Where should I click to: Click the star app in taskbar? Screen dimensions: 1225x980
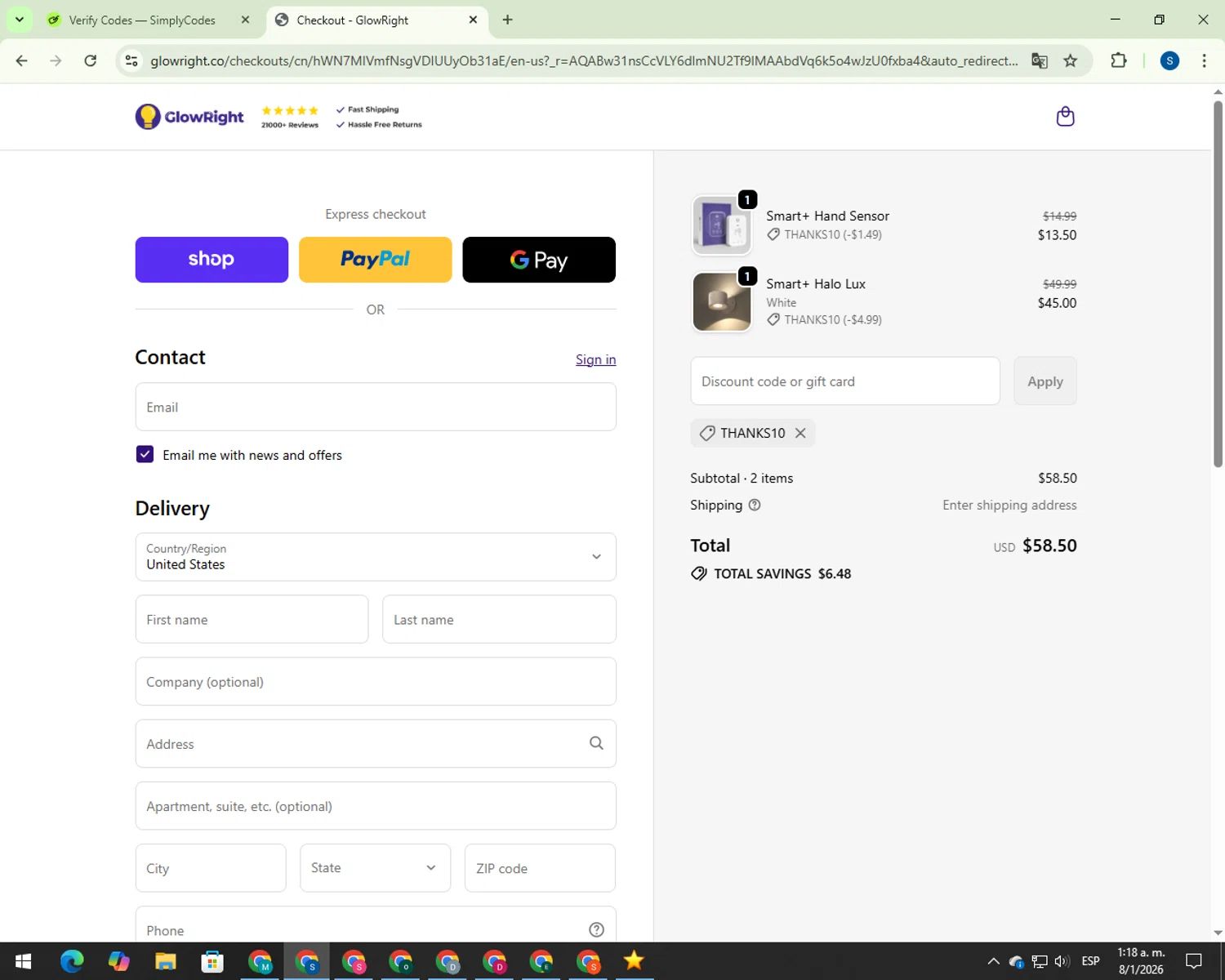634,961
